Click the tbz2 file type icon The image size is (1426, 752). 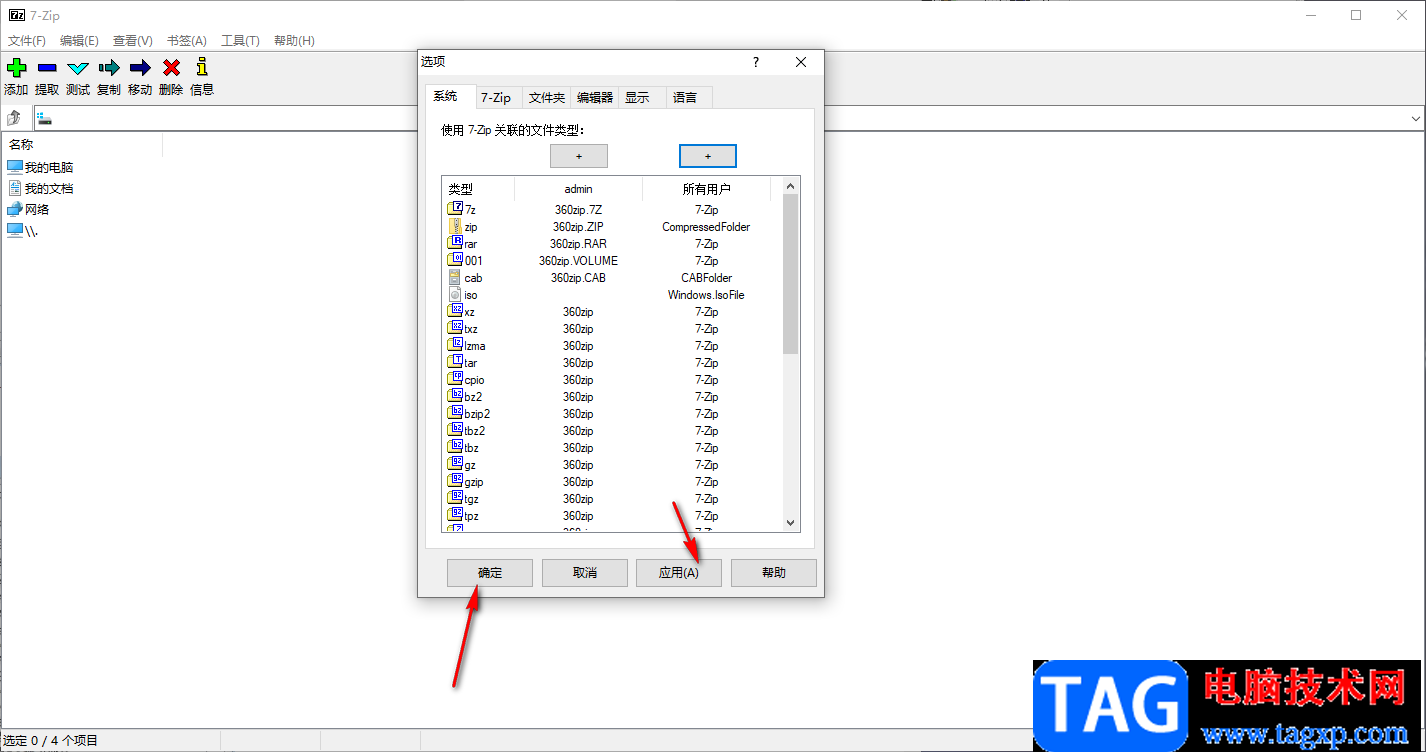point(455,430)
